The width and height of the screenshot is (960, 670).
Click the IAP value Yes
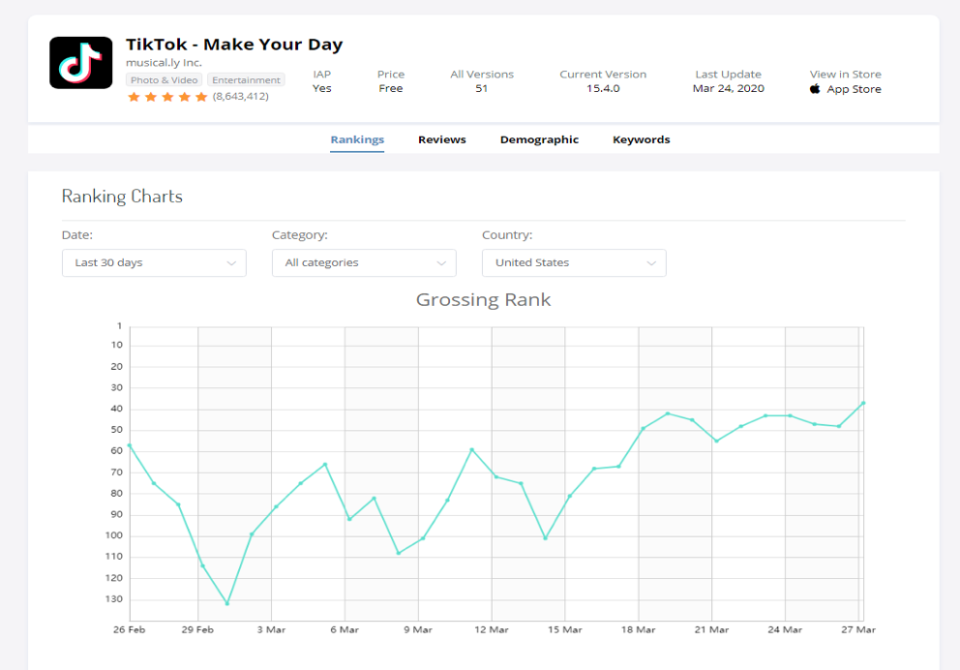tap(322, 89)
